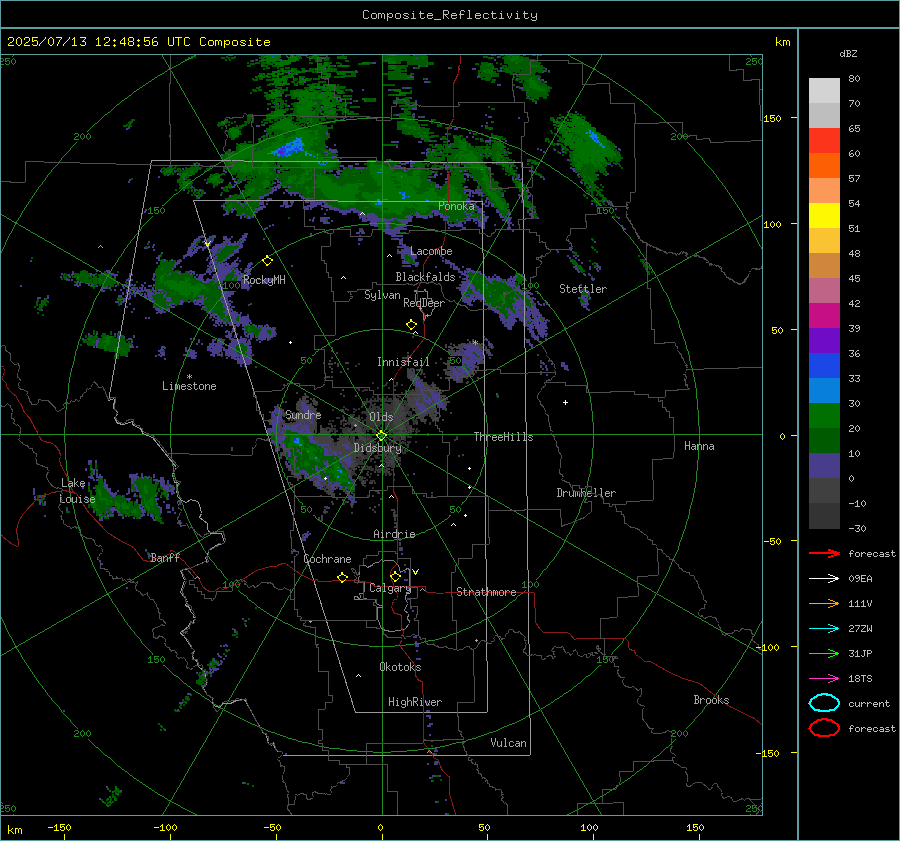This screenshot has width=900, height=841.
Task: Select the RedDeer city label
Action: (x=424, y=303)
